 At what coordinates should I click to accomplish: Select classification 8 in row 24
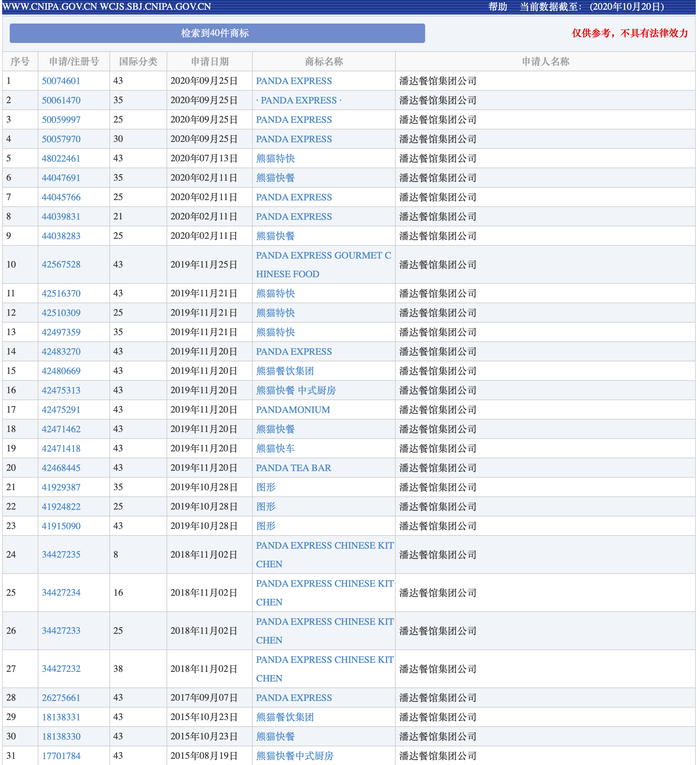pyautogui.click(x=116, y=555)
